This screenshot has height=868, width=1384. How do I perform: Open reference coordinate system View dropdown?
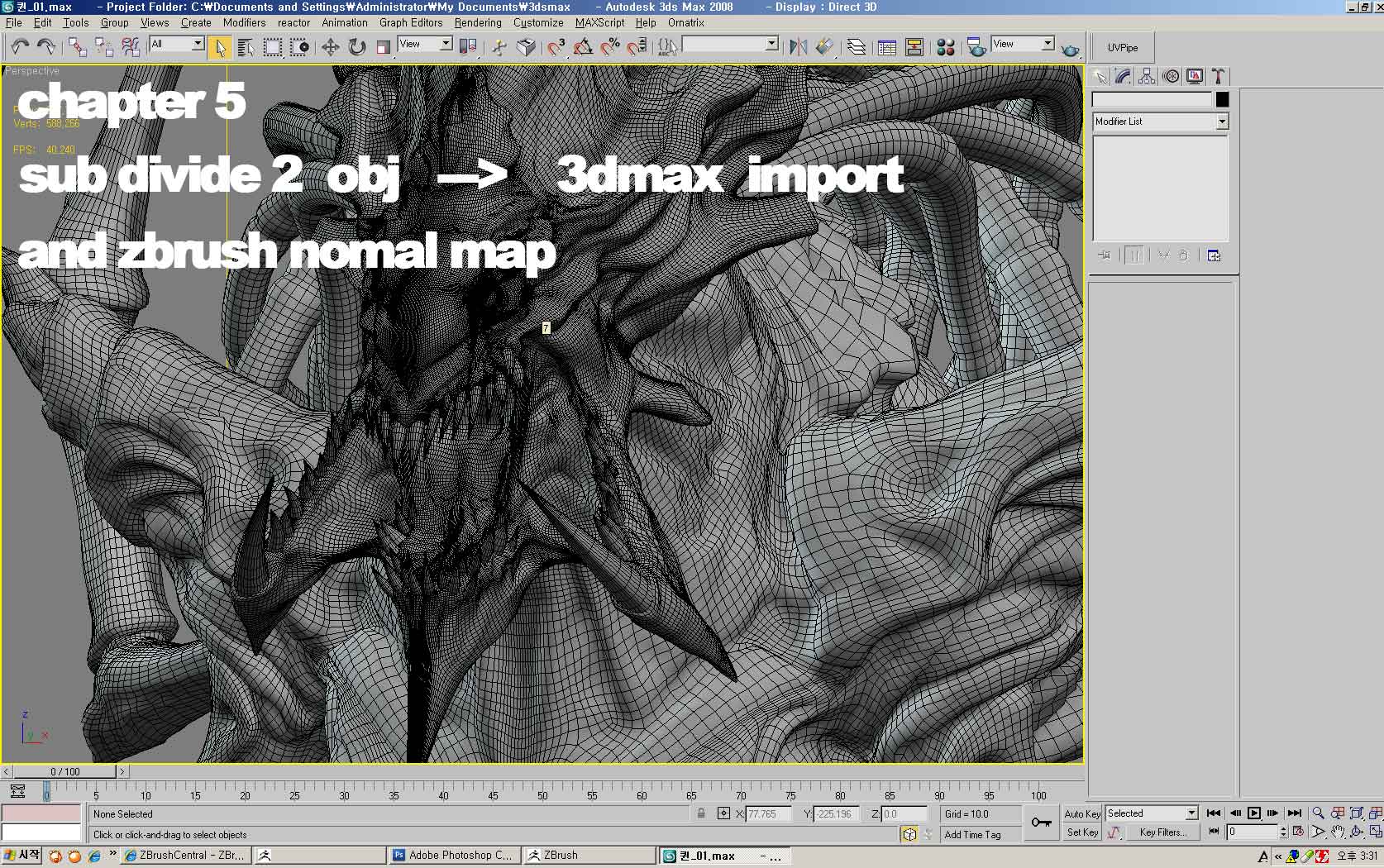[424, 44]
